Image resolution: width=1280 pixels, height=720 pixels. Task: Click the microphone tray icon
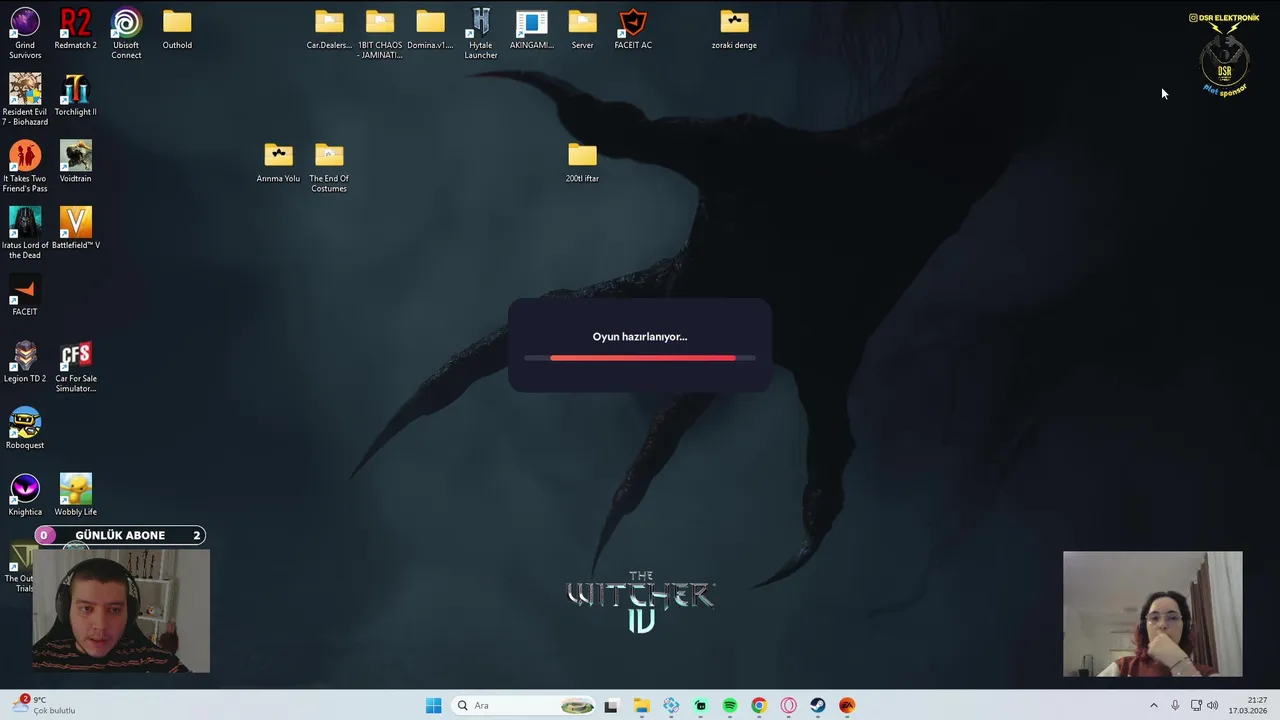pyautogui.click(x=1175, y=705)
